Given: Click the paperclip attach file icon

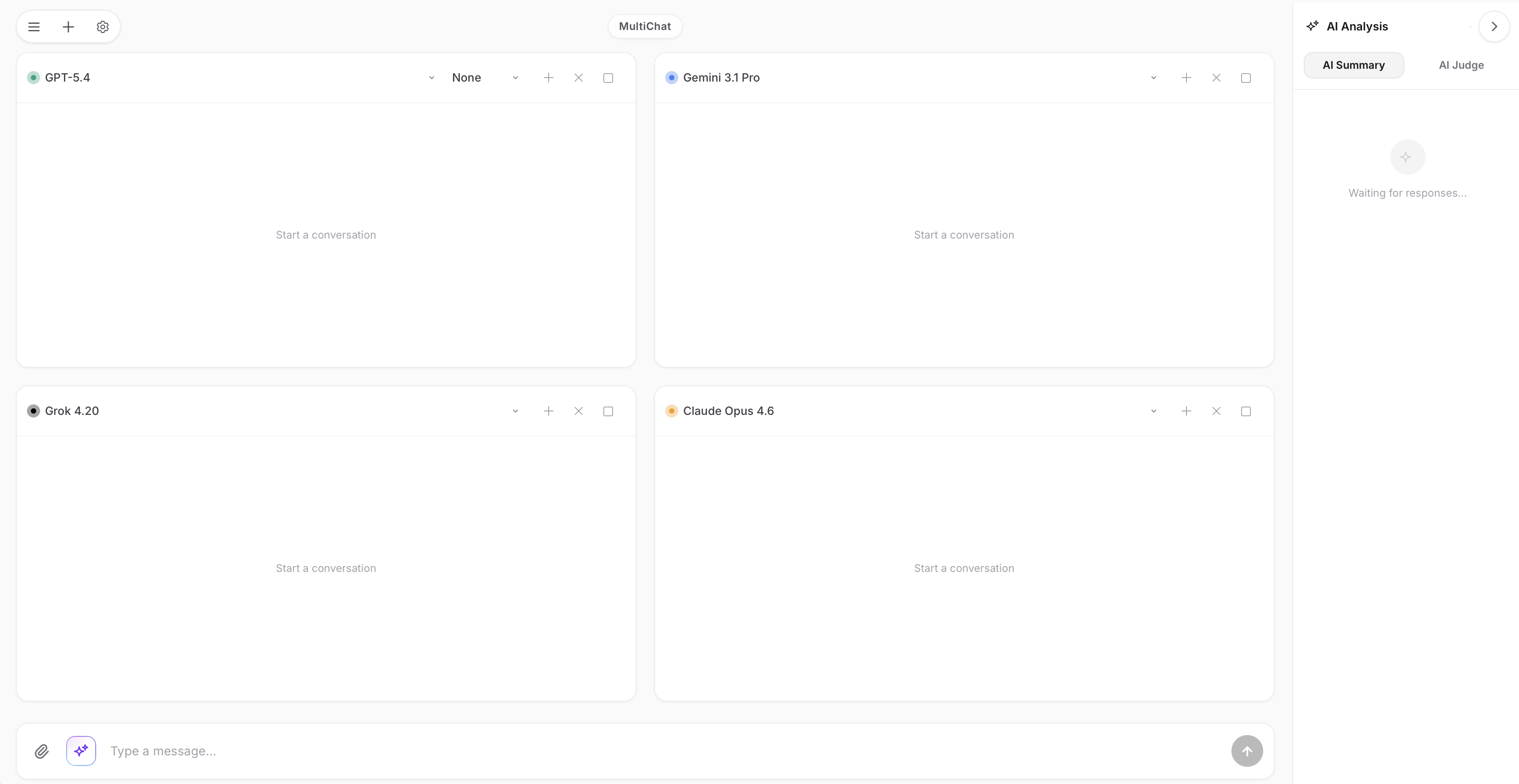Looking at the screenshot, I should [41, 751].
